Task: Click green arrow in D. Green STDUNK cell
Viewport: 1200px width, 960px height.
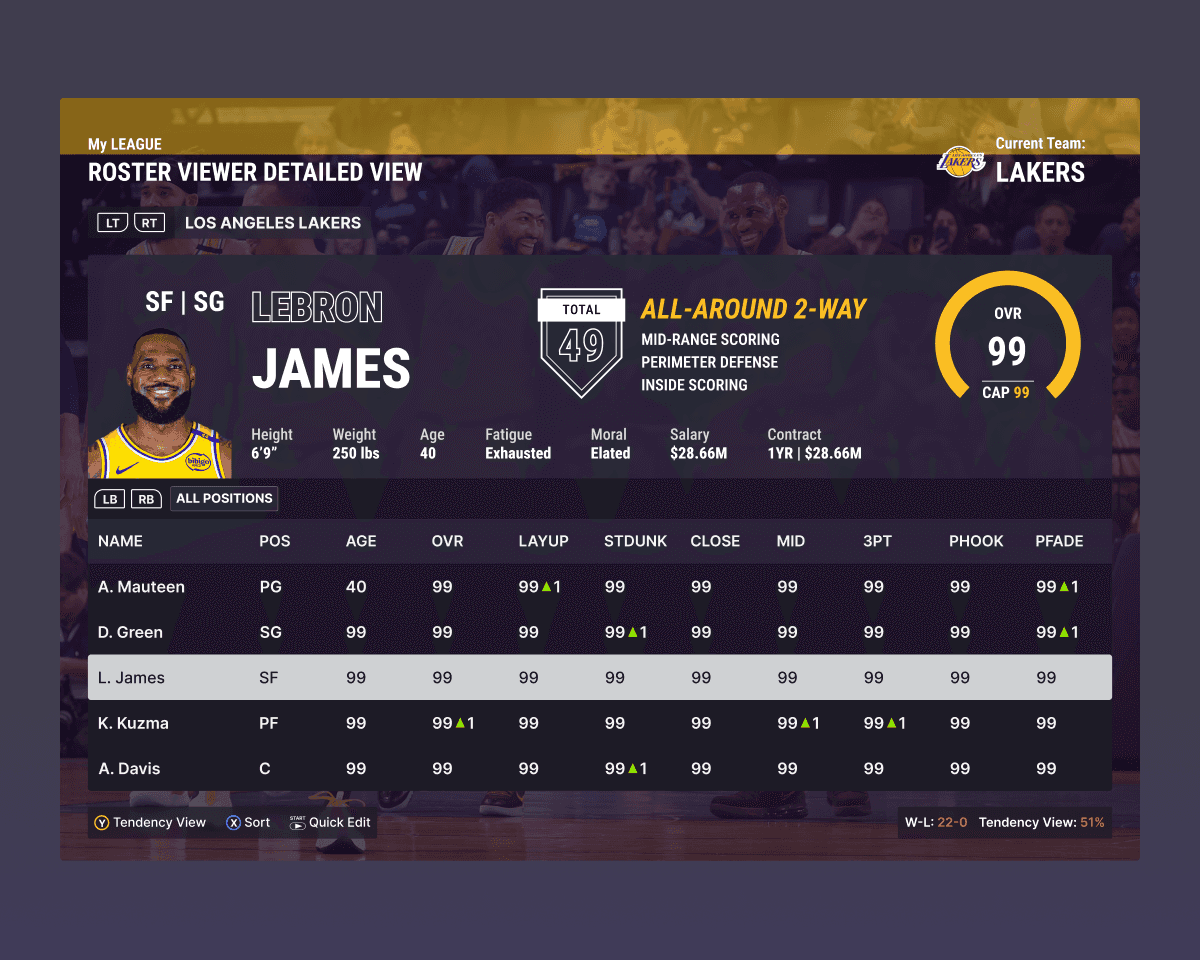Action: tap(633, 632)
